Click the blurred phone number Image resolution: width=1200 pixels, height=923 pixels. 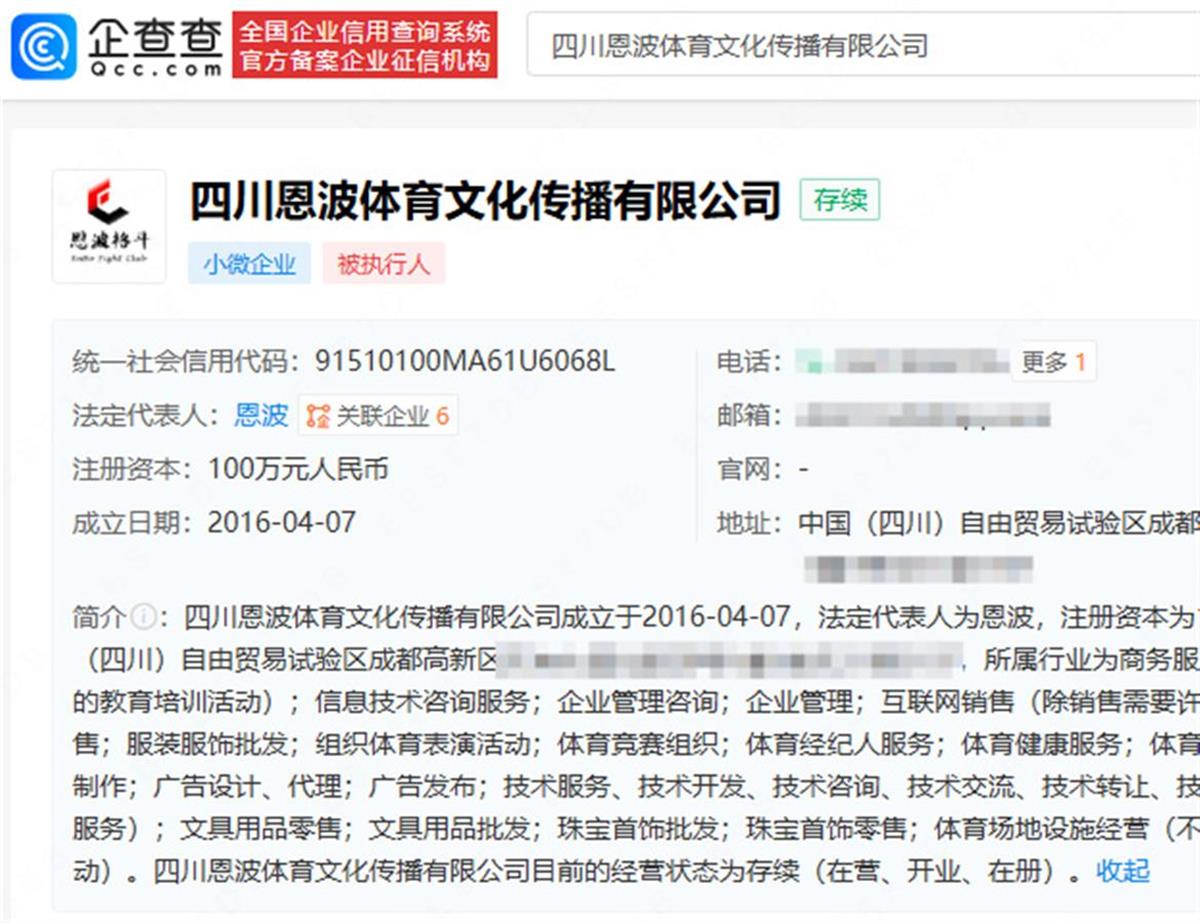click(x=902, y=362)
